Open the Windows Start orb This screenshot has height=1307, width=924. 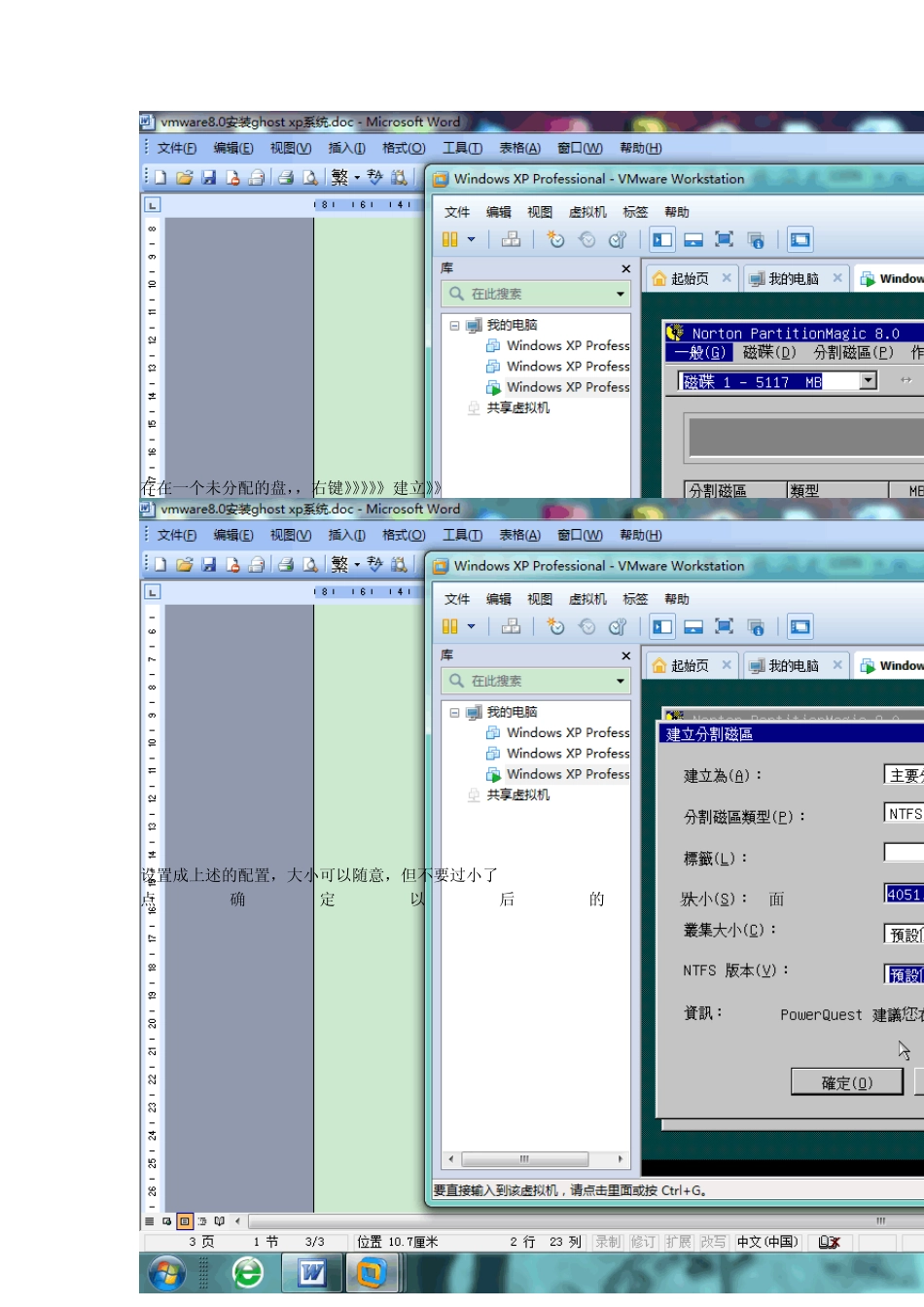(x=166, y=1272)
